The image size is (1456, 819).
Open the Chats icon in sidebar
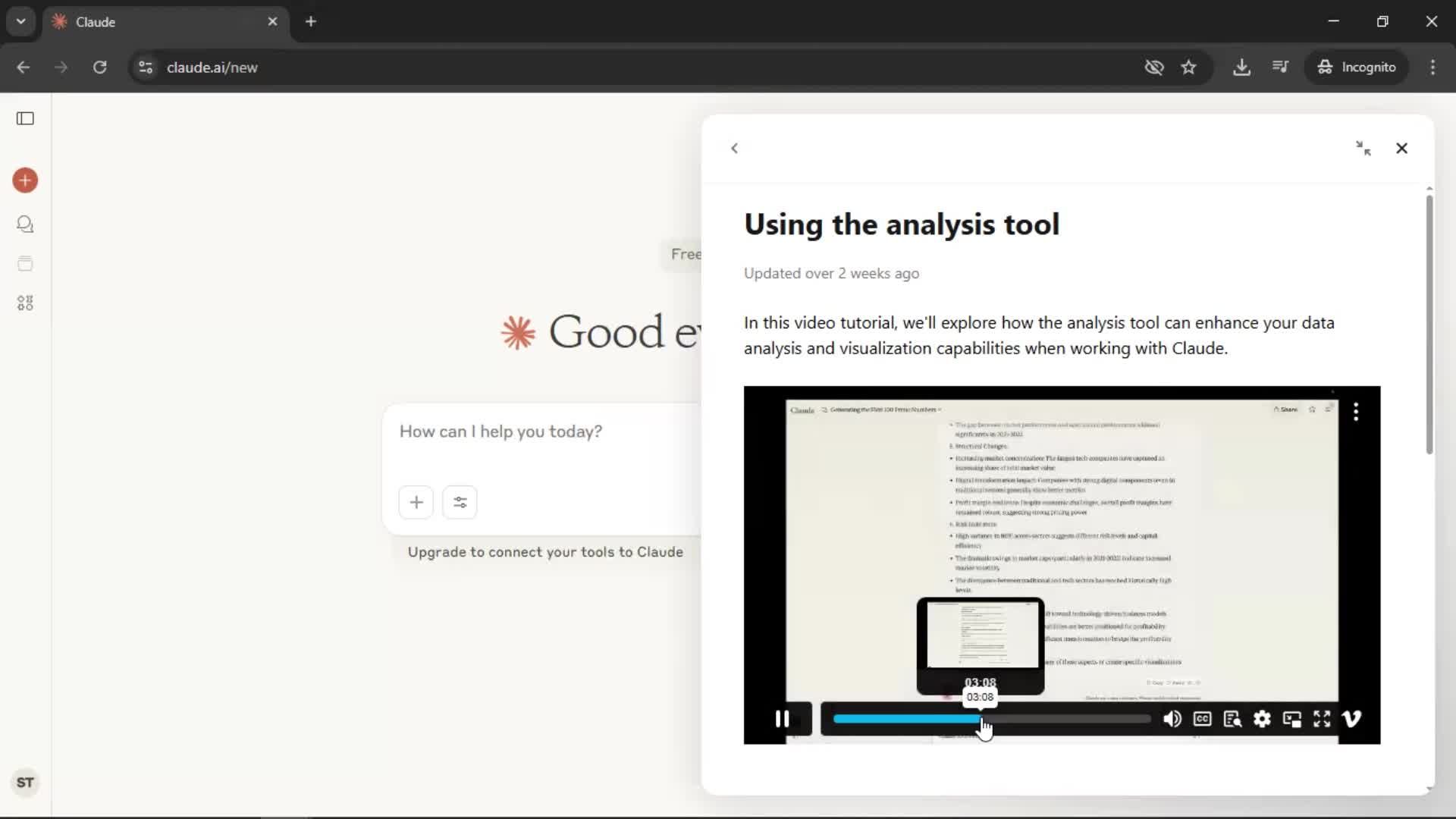(x=25, y=224)
